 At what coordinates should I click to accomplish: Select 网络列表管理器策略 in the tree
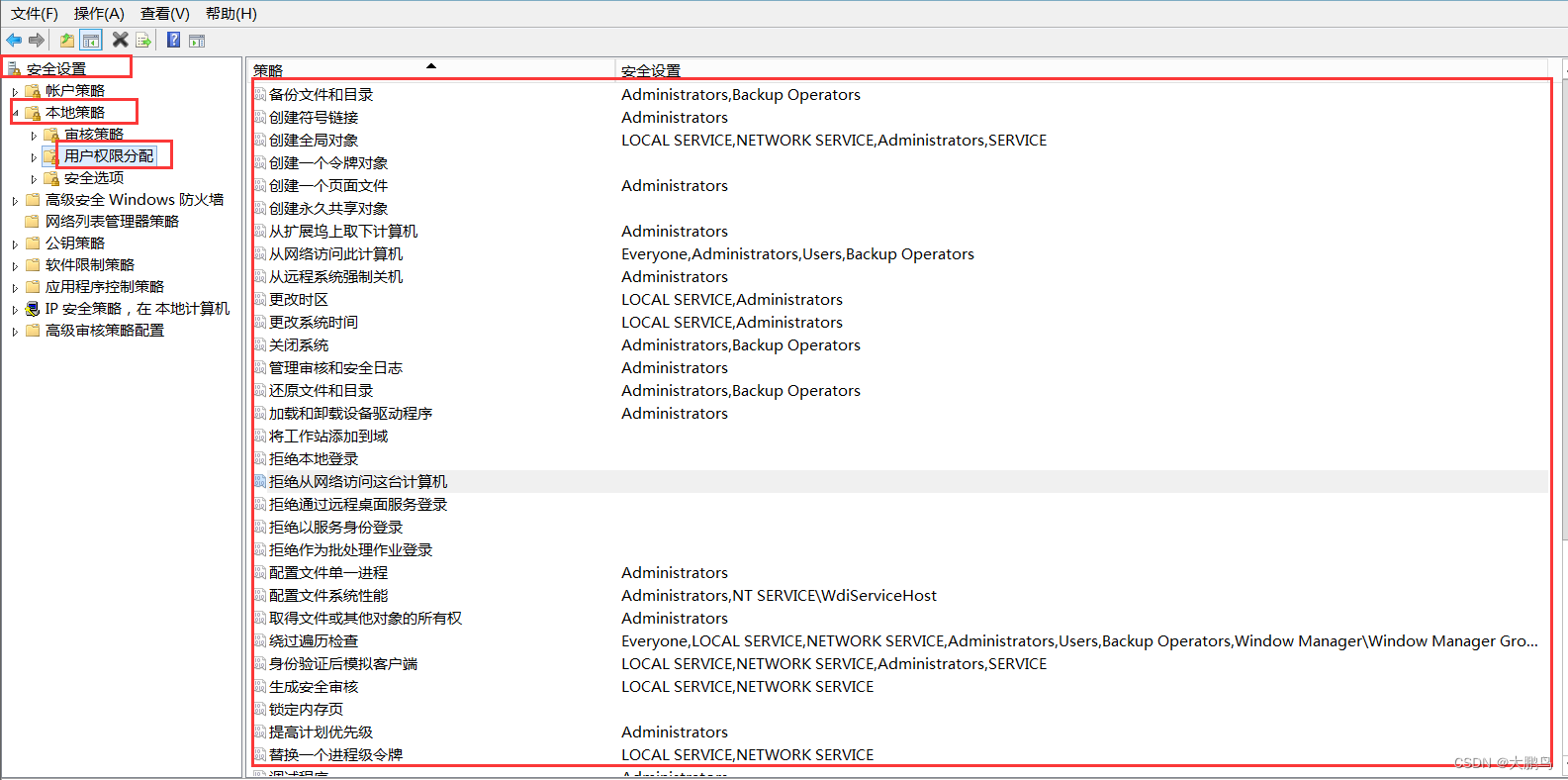point(112,221)
